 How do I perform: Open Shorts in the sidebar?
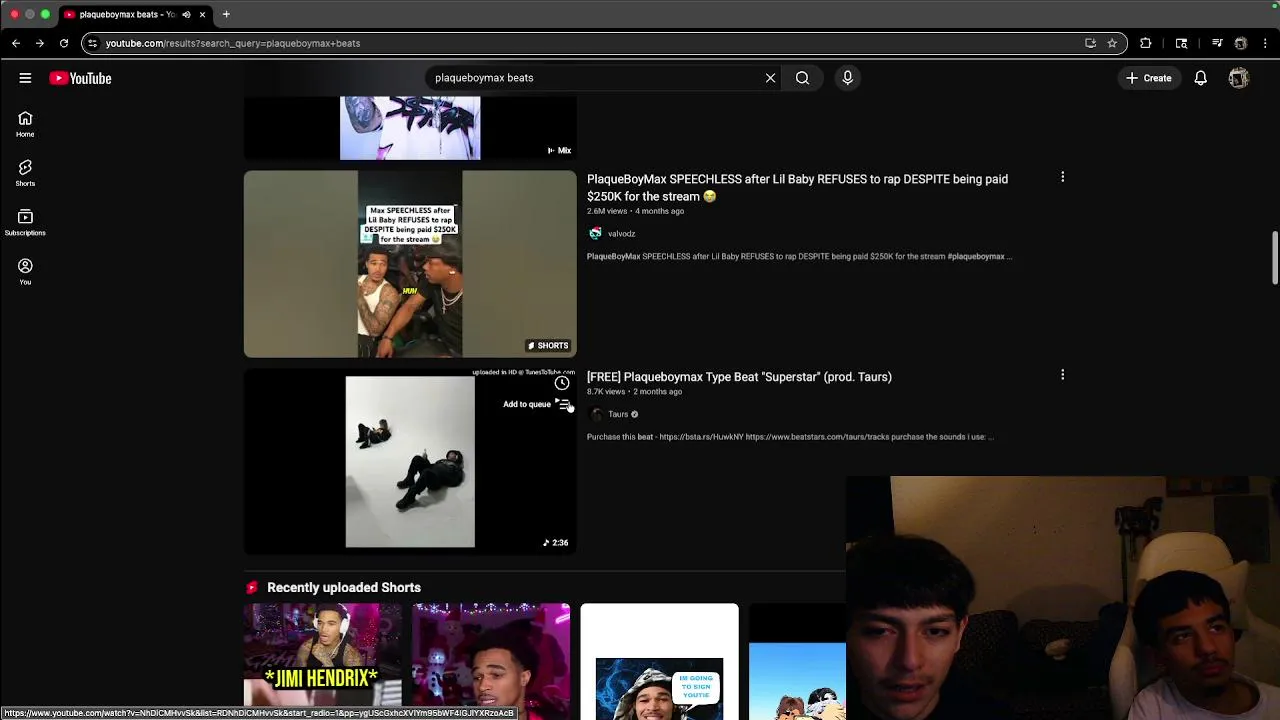(25, 173)
